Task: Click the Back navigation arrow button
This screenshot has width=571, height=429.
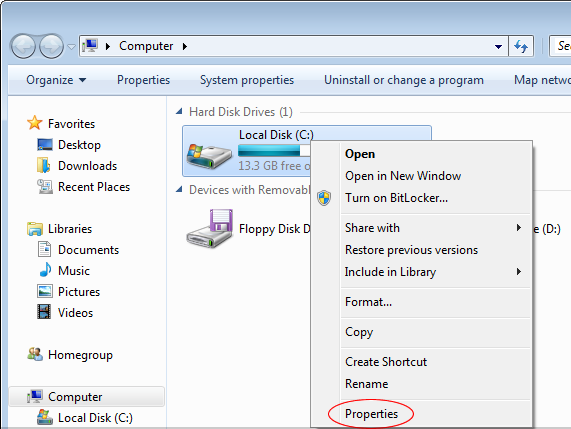Action: point(23,46)
